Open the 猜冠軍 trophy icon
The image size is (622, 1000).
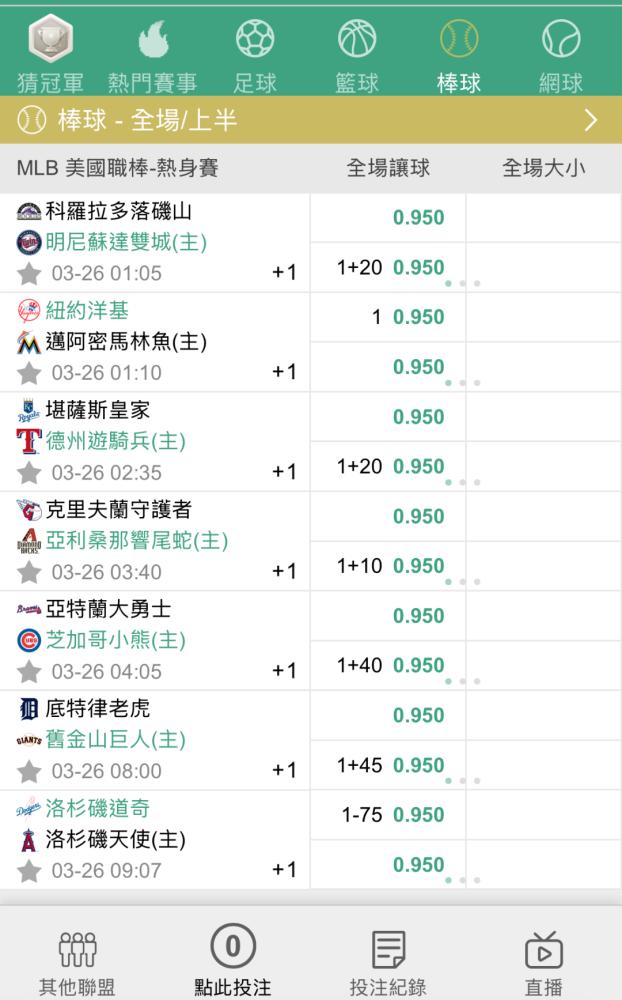(x=49, y=42)
